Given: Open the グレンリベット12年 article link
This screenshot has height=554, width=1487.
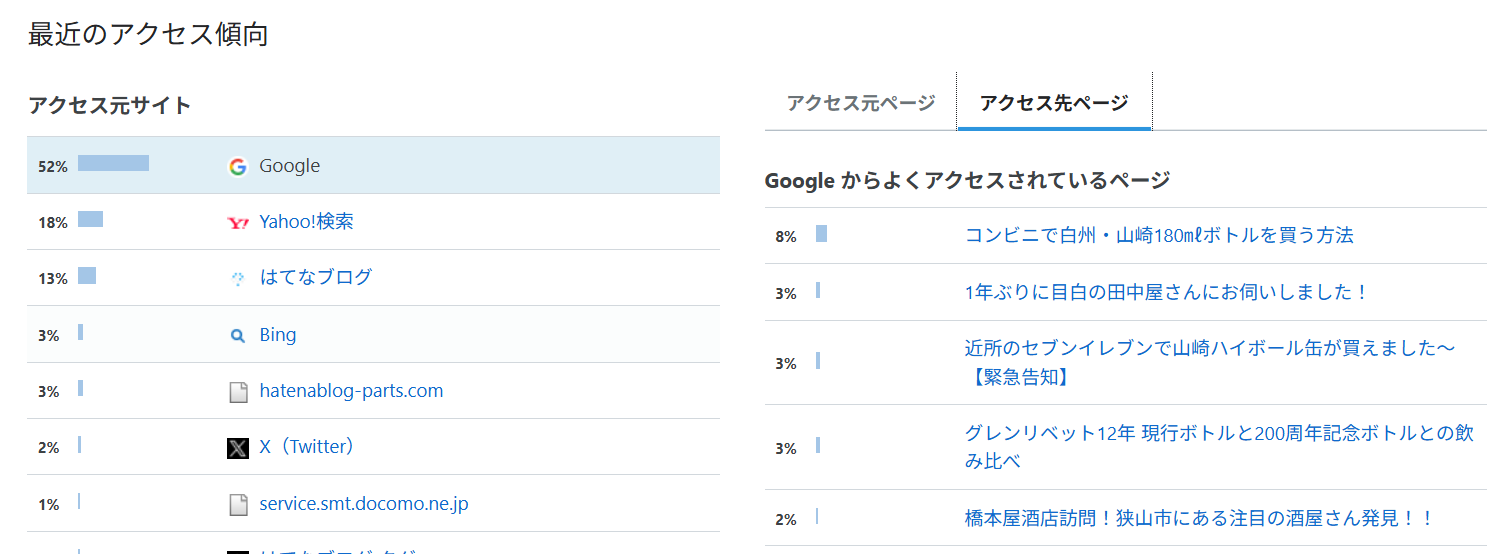Looking at the screenshot, I should [1219, 447].
